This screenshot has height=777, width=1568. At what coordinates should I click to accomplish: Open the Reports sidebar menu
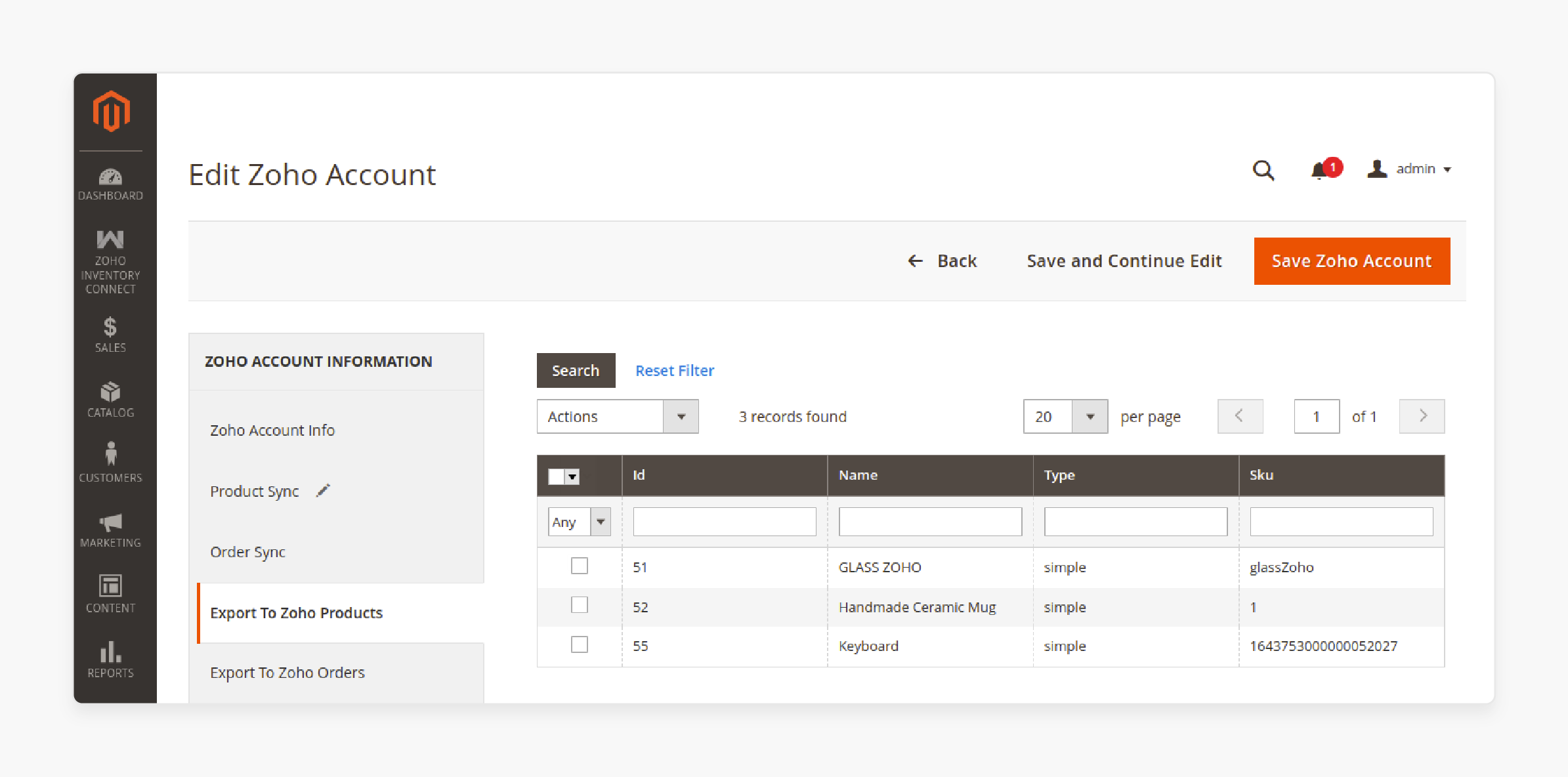(x=110, y=660)
